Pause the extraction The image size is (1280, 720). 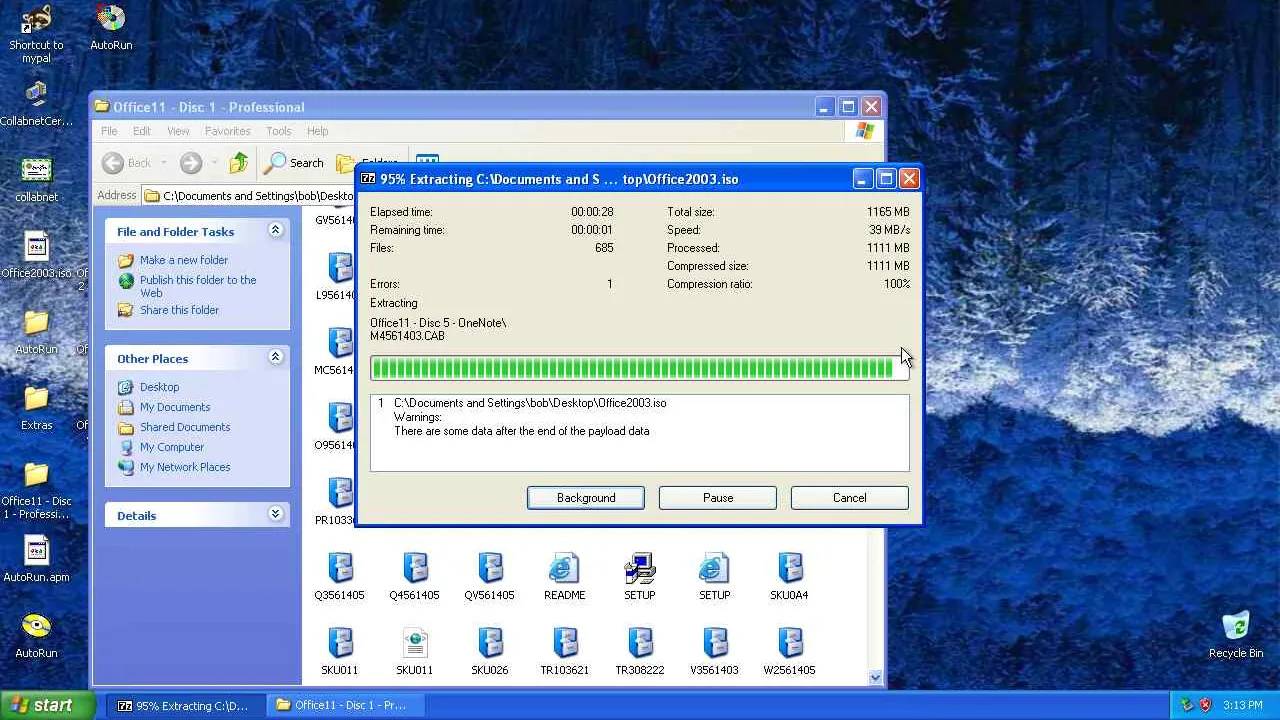[718, 498]
